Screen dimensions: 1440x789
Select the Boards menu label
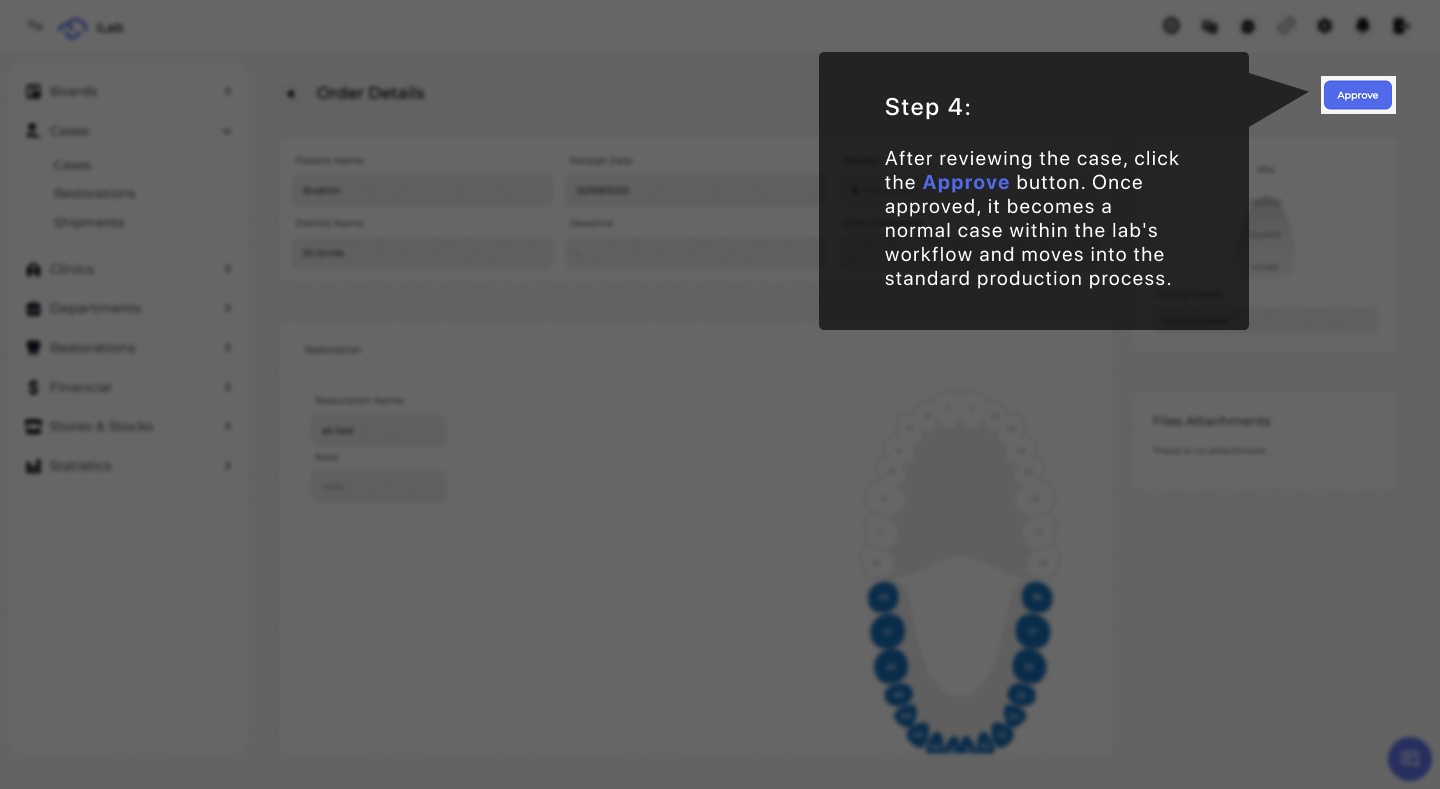click(x=74, y=91)
